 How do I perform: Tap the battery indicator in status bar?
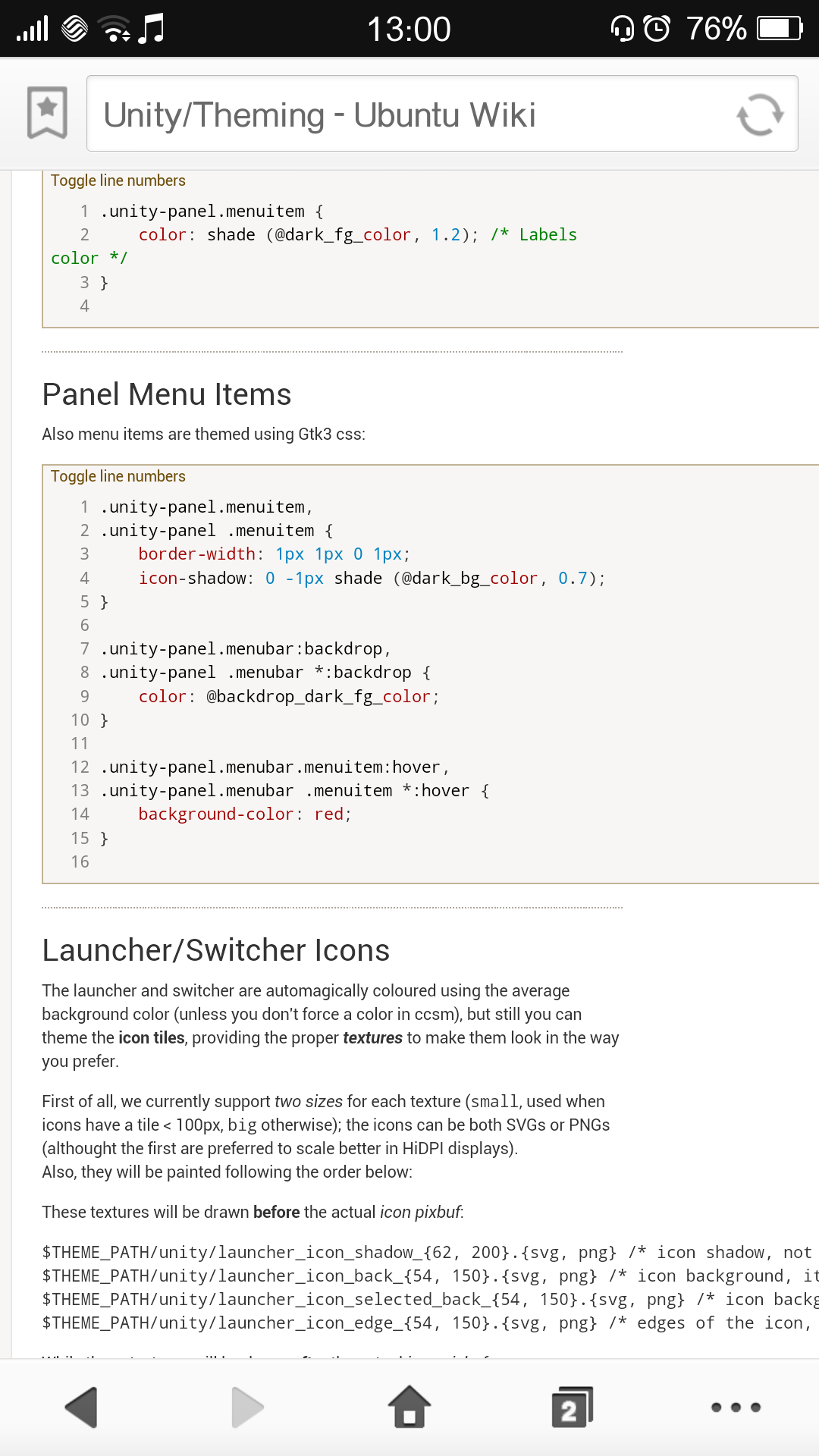pyautogui.click(x=779, y=29)
